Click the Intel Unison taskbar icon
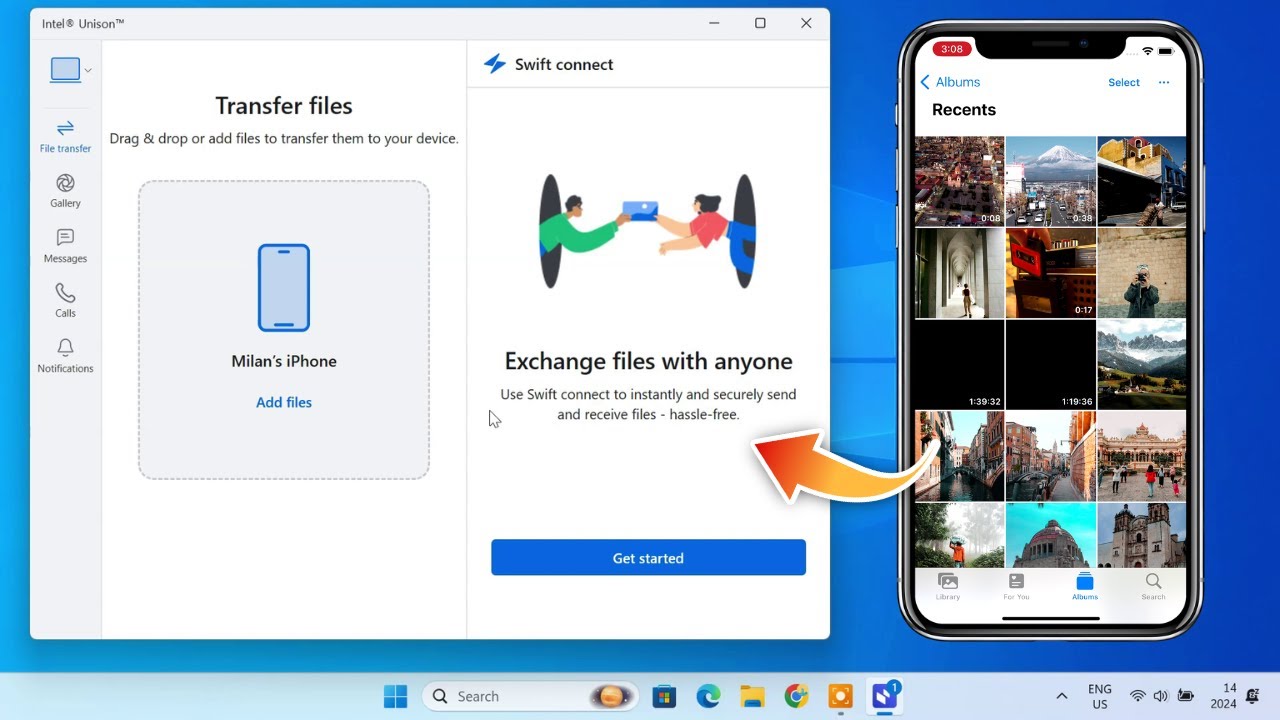Image resolution: width=1280 pixels, height=720 pixels. point(885,696)
